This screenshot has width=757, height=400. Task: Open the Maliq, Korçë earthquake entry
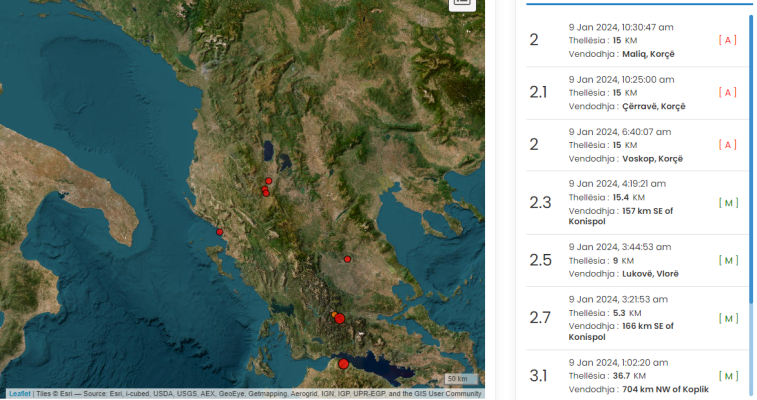click(x=636, y=41)
